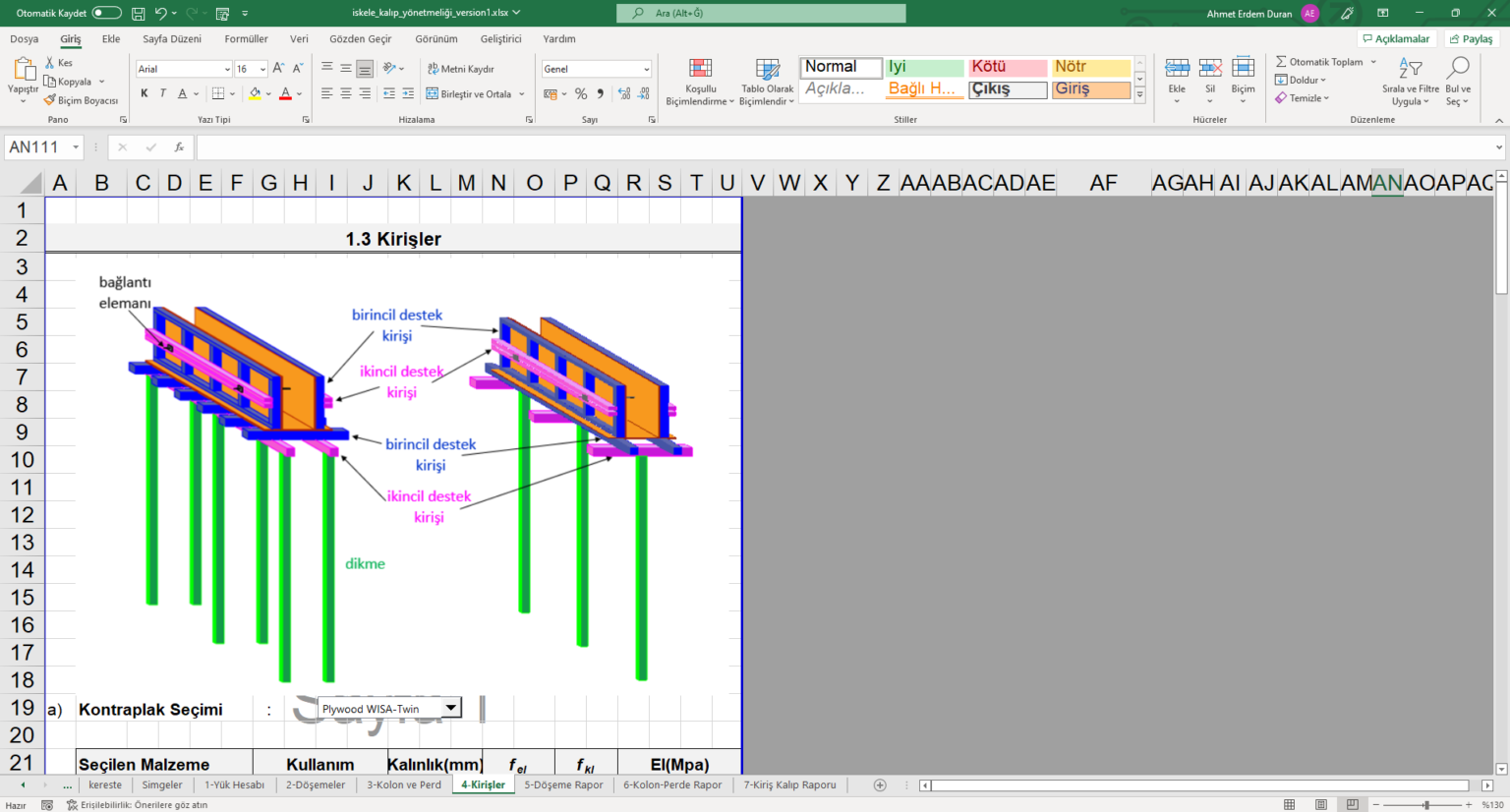This screenshot has height=812, width=1510.
Task: Select page break preview view
Action: 1353,805
